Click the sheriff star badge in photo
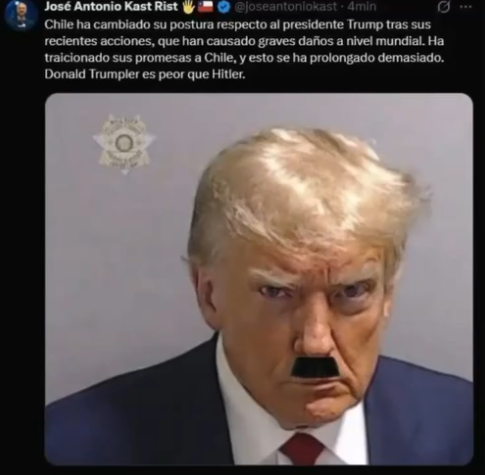 point(124,144)
